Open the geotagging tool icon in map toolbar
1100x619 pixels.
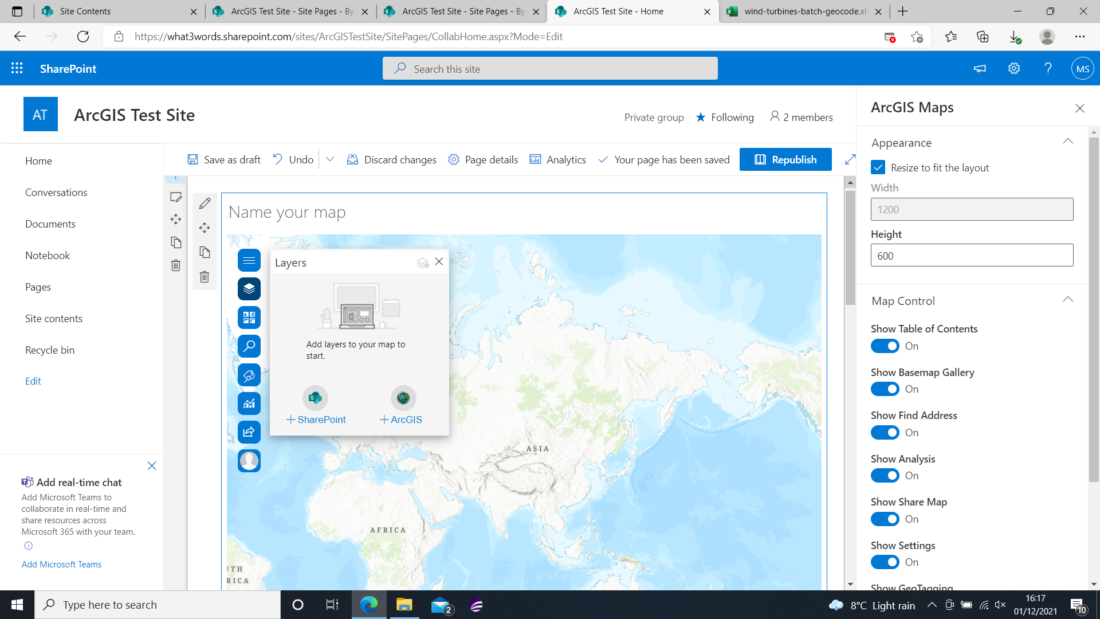click(249, 375)
